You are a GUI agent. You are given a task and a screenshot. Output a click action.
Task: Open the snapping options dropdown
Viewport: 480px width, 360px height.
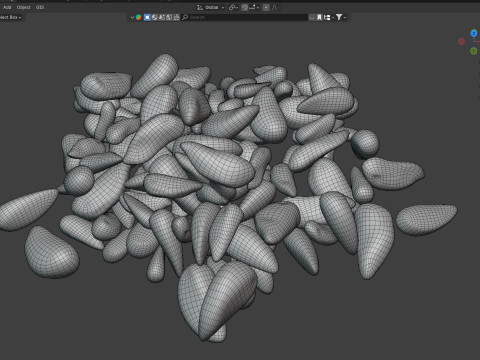coord(254,7)
